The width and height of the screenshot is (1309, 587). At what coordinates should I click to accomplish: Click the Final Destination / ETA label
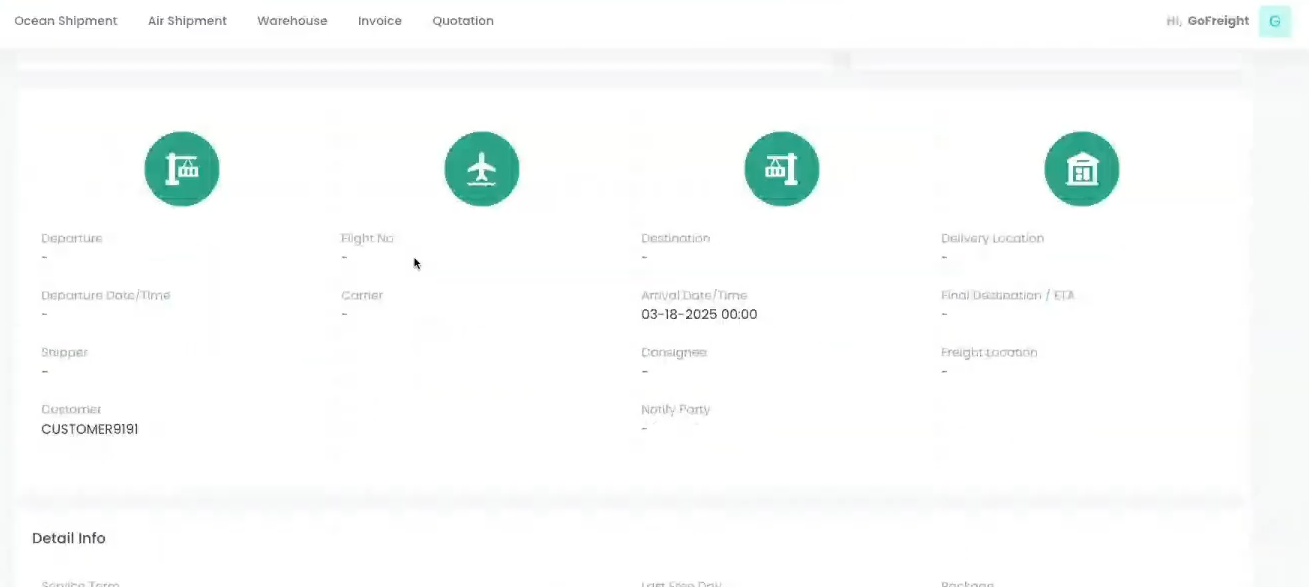pyautogui.click(x=1007, y=296)
